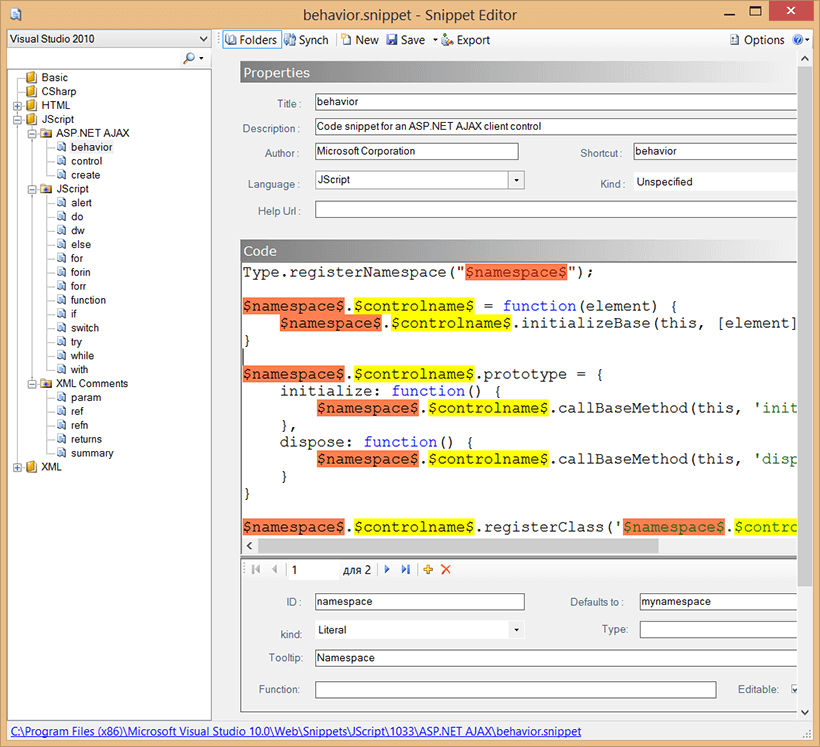Go to next literal record
The width and height of the screenshot is (820, 747).
[387, 570]
